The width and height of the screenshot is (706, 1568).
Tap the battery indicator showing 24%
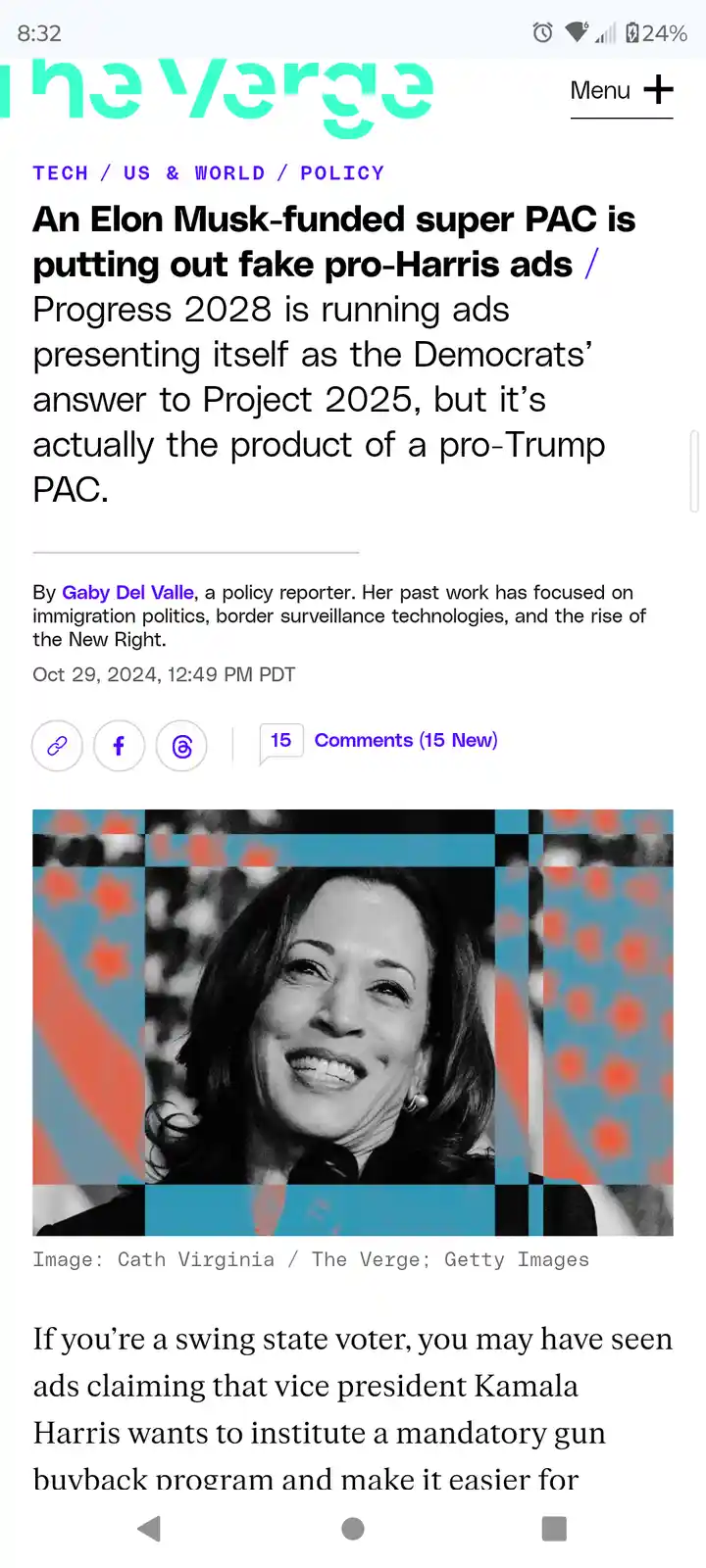[x=656, y=33]
